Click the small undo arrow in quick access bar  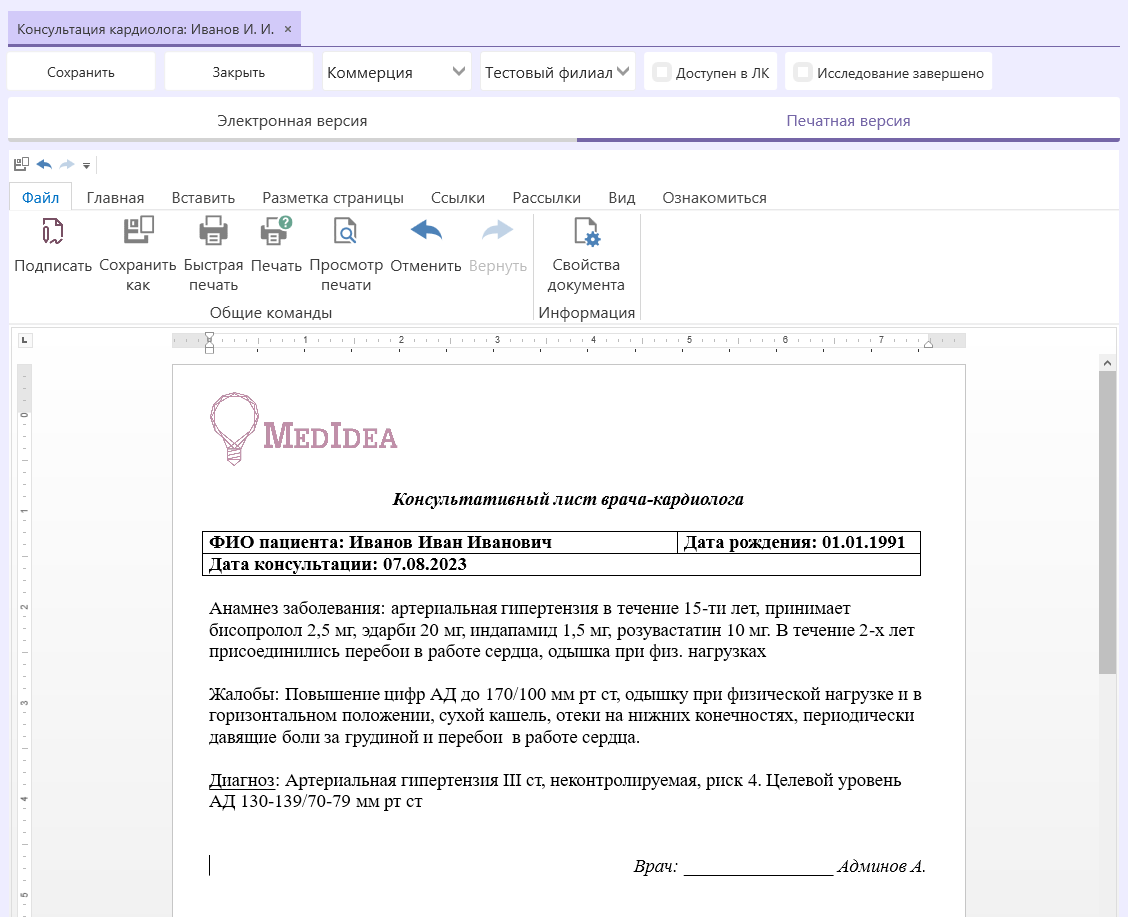44,165
